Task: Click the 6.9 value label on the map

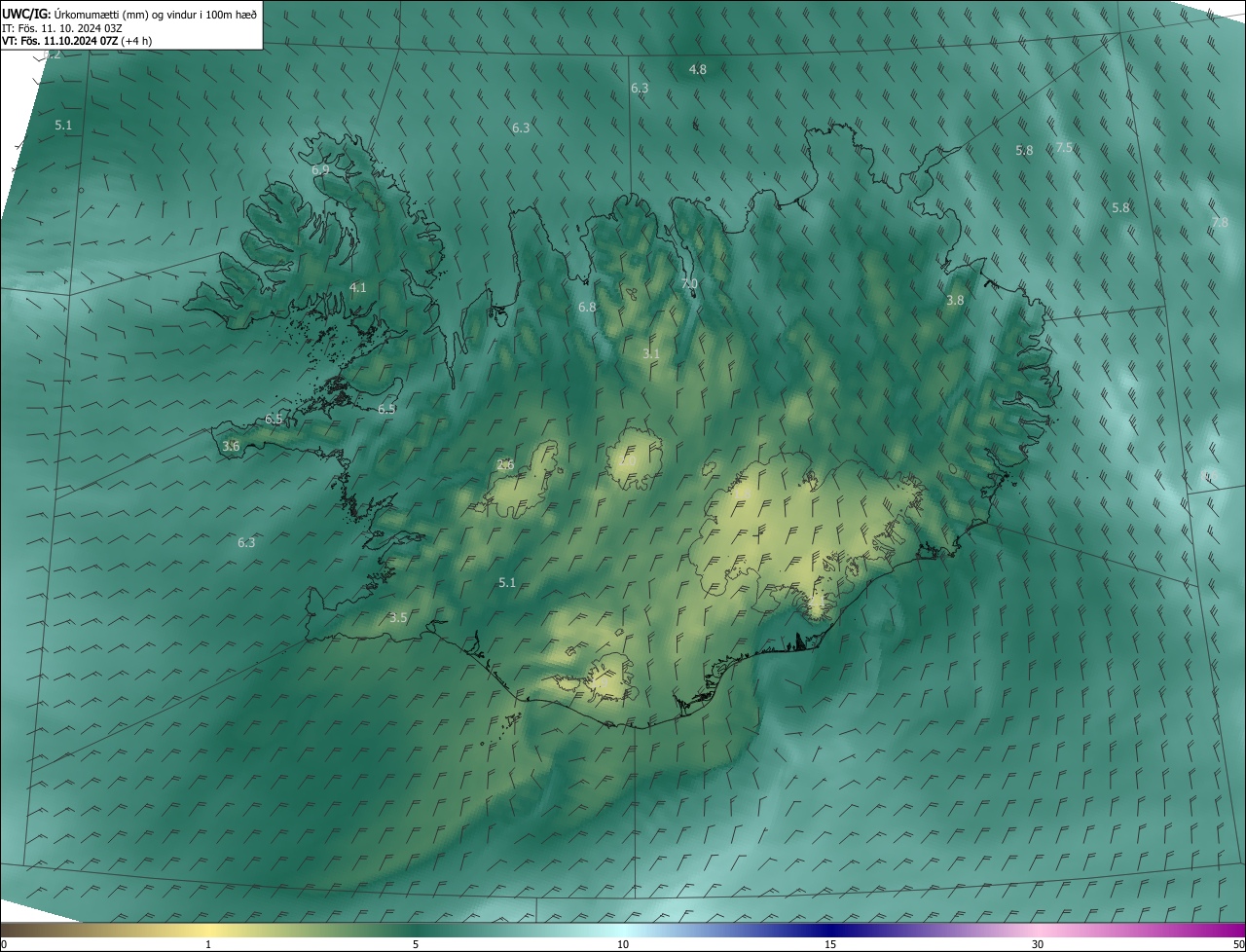Action: (320, 170)
